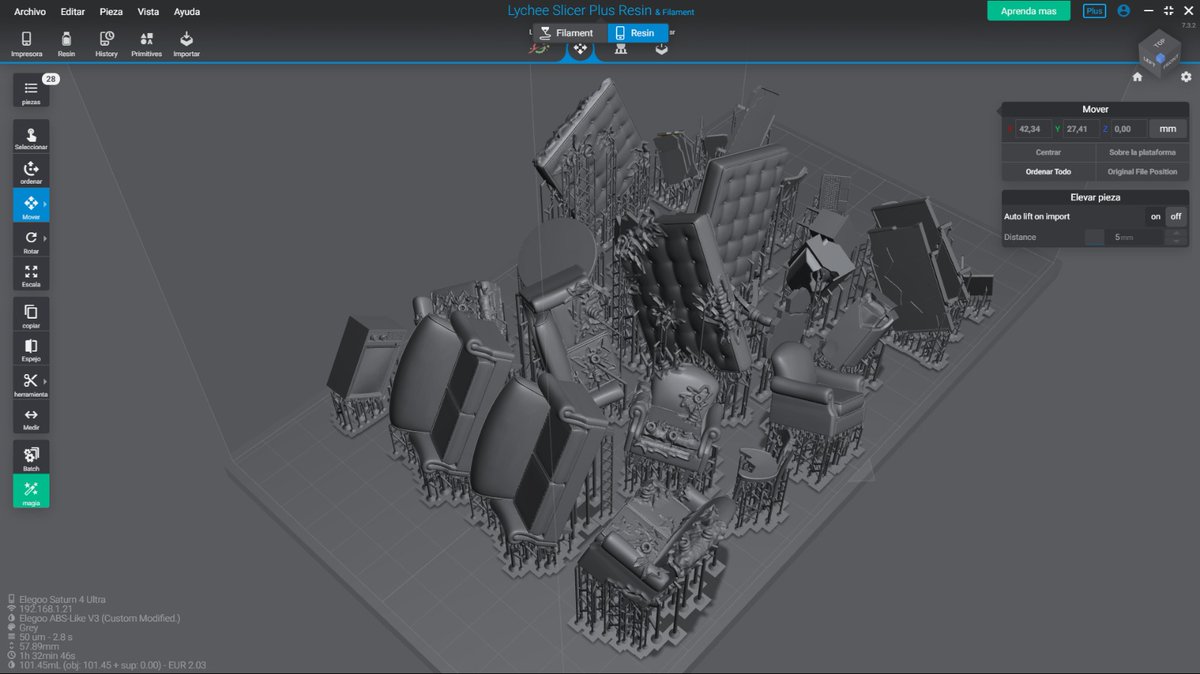Click the Plus subscription badge
This screenshot has height=674, width=1200.
pyautogui.click(x=1095, y=11)
